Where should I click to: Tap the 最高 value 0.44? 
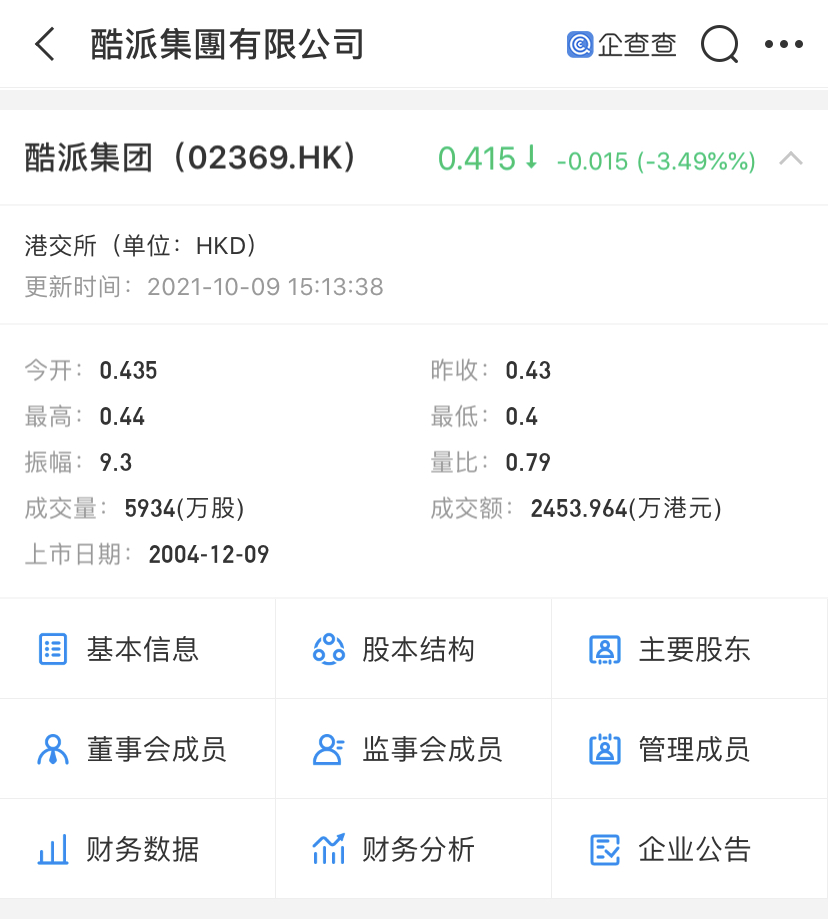click(122, 417)
